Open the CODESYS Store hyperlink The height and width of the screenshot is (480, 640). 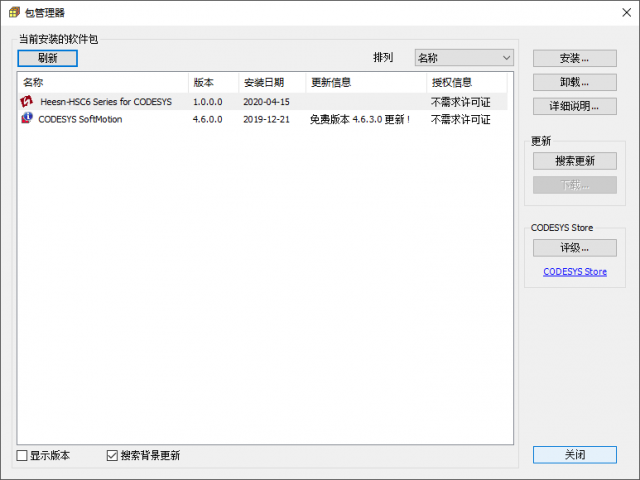tap(575, 272)
